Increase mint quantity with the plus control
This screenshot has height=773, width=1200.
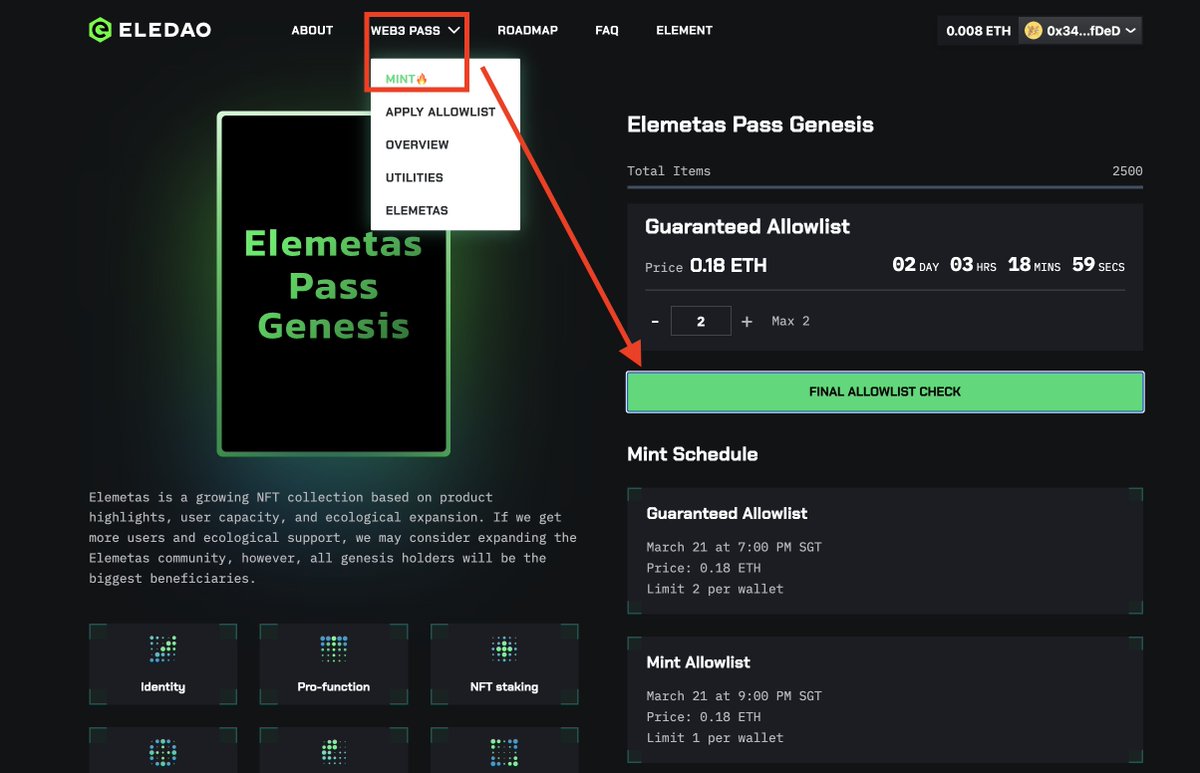[x=746, y=321]
